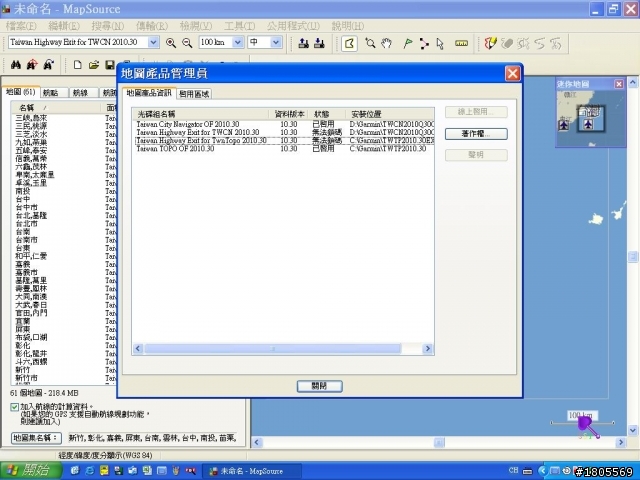The width and height of the screenshot is (640, 480).
Task: Click the first track edit pencil icon
Action: (x=490, y=43)
